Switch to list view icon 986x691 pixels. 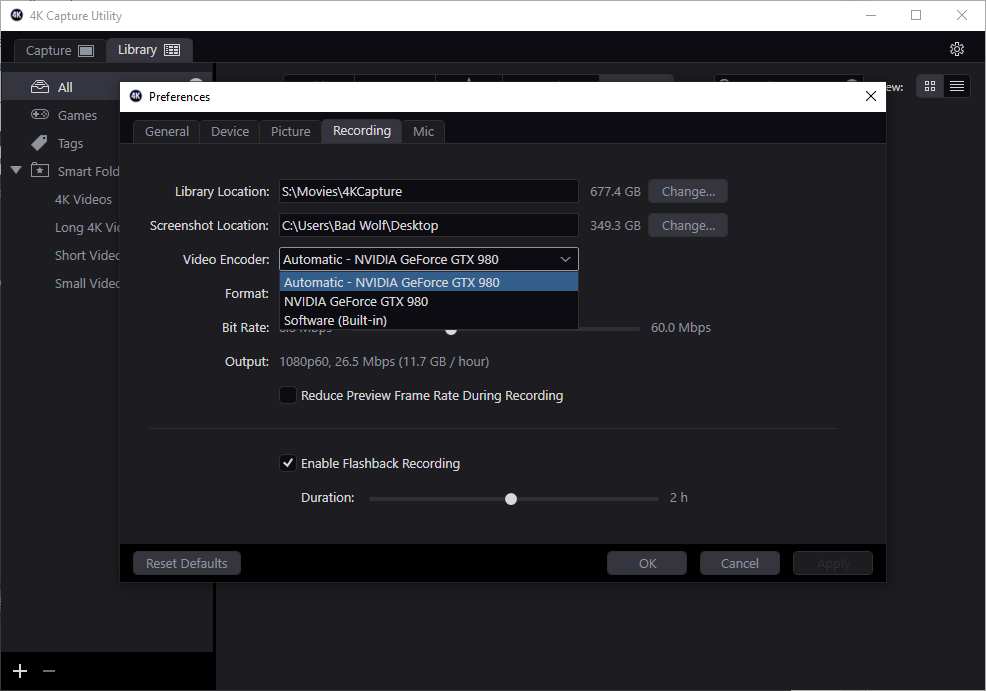click(956, 86)
